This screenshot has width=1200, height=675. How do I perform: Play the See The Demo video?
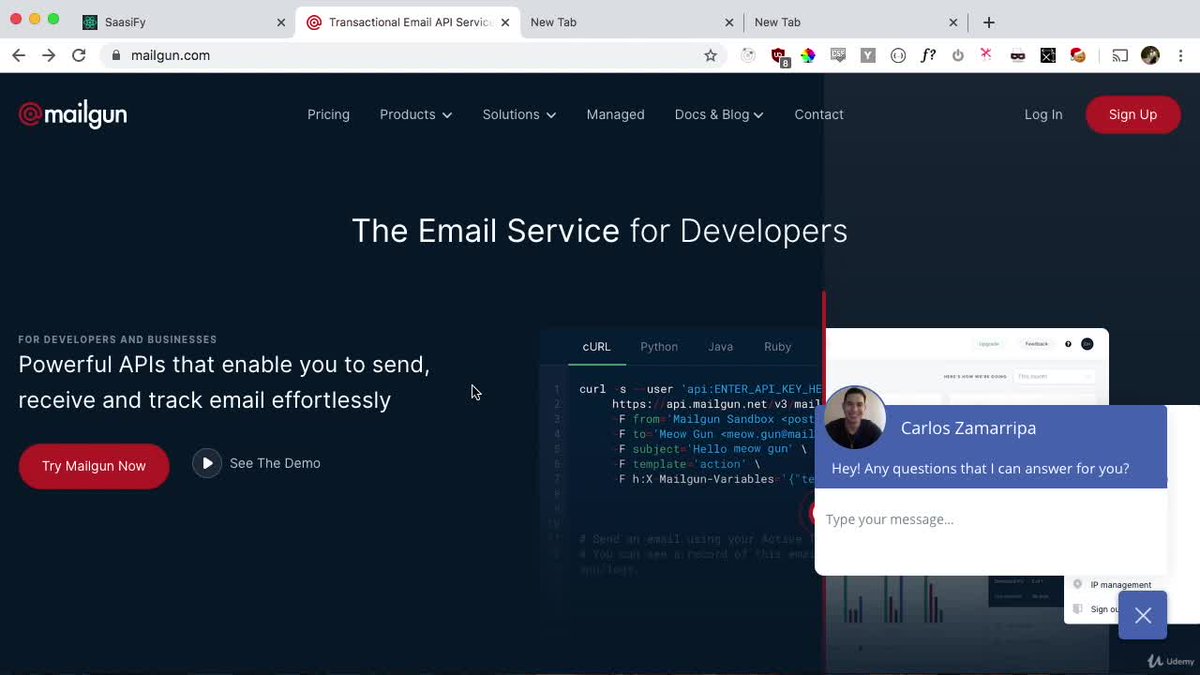(207, 463)
